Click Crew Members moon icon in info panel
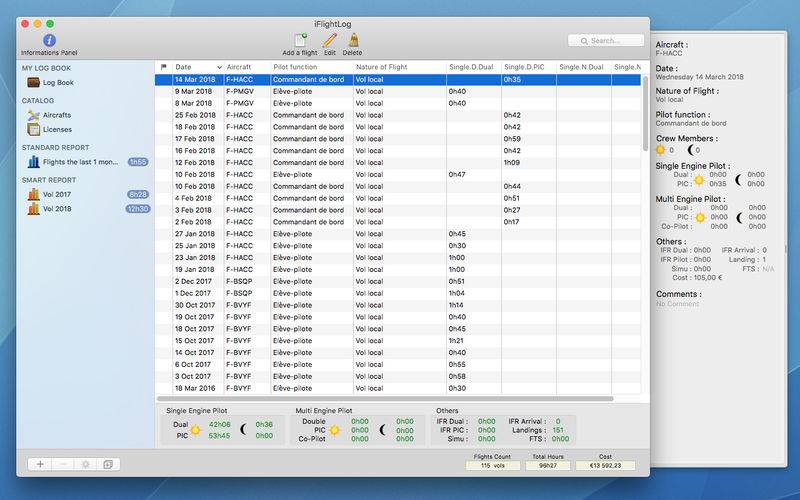Image resolution: width=800 pixels, height=500 pixels. tap(690, 150)
